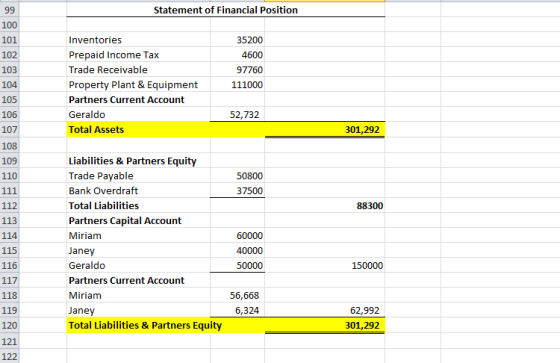This screenshot has height=363, width=560.
Task: Select the value 6,324
Action: click(238, 310)
